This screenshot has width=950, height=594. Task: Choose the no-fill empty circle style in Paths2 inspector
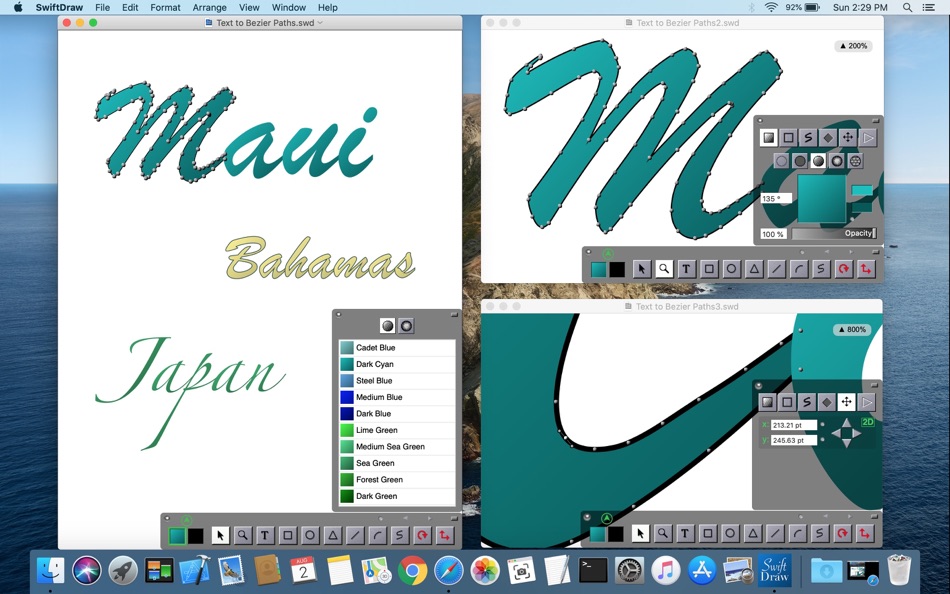pyautogui.click(x=782, y=161)
